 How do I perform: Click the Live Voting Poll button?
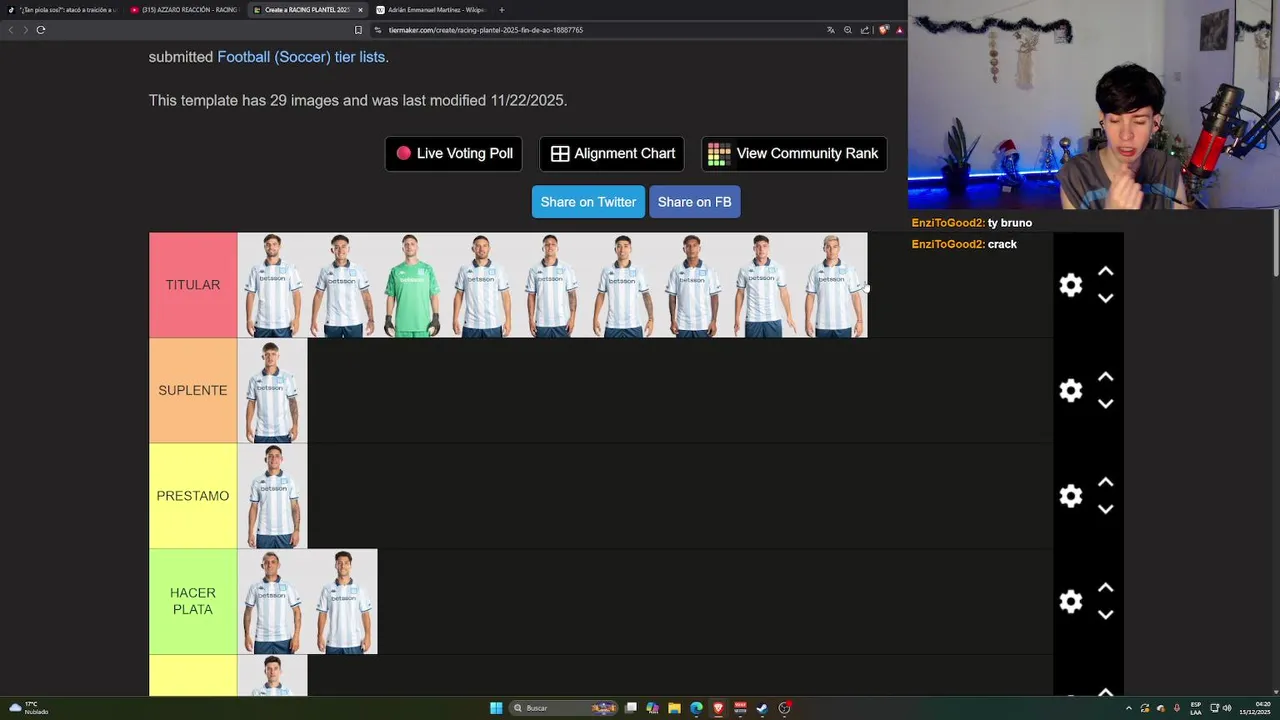(x=454, y=154)
